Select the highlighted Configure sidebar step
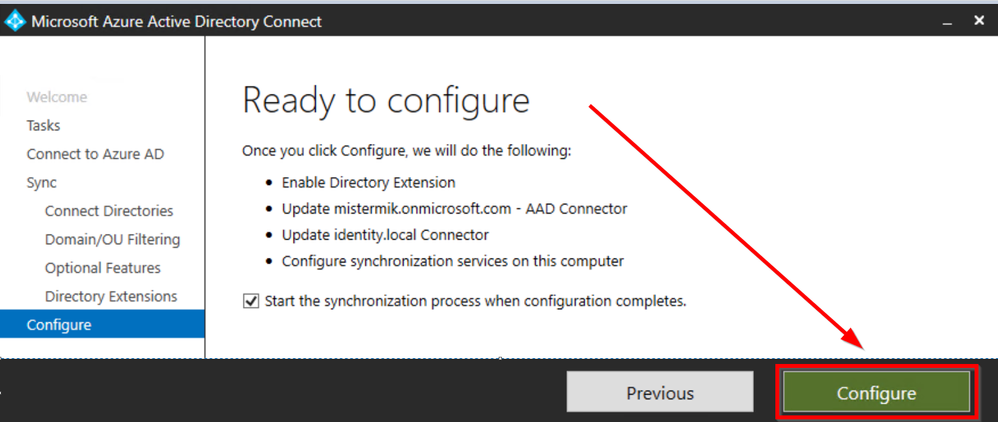Viewport: 998px width, 422px height. tap(59, 325)
